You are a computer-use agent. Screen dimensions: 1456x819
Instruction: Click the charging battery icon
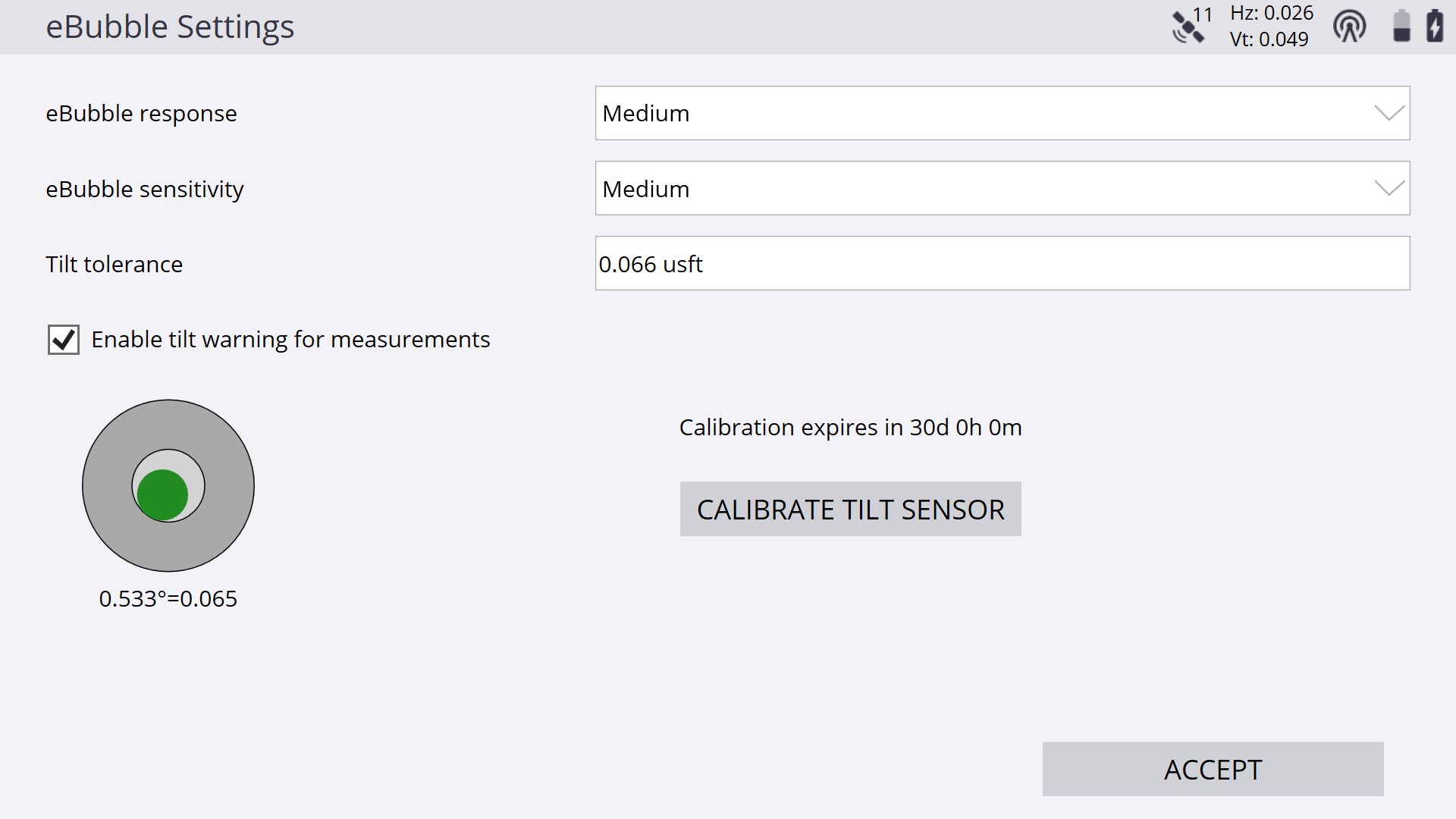(1435, 26)
